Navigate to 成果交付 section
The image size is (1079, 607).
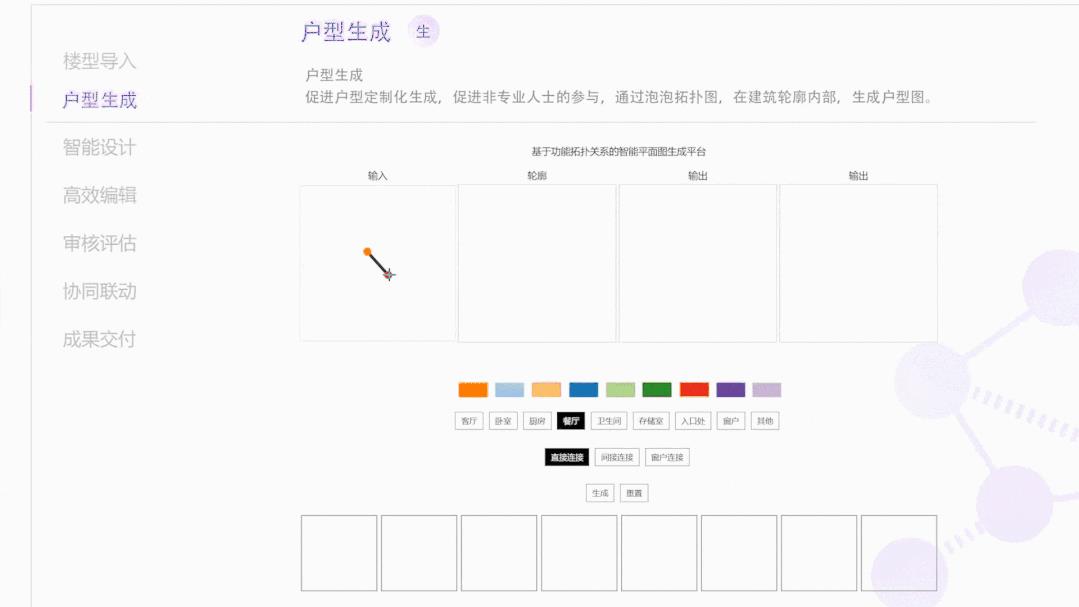click(99, 339)
